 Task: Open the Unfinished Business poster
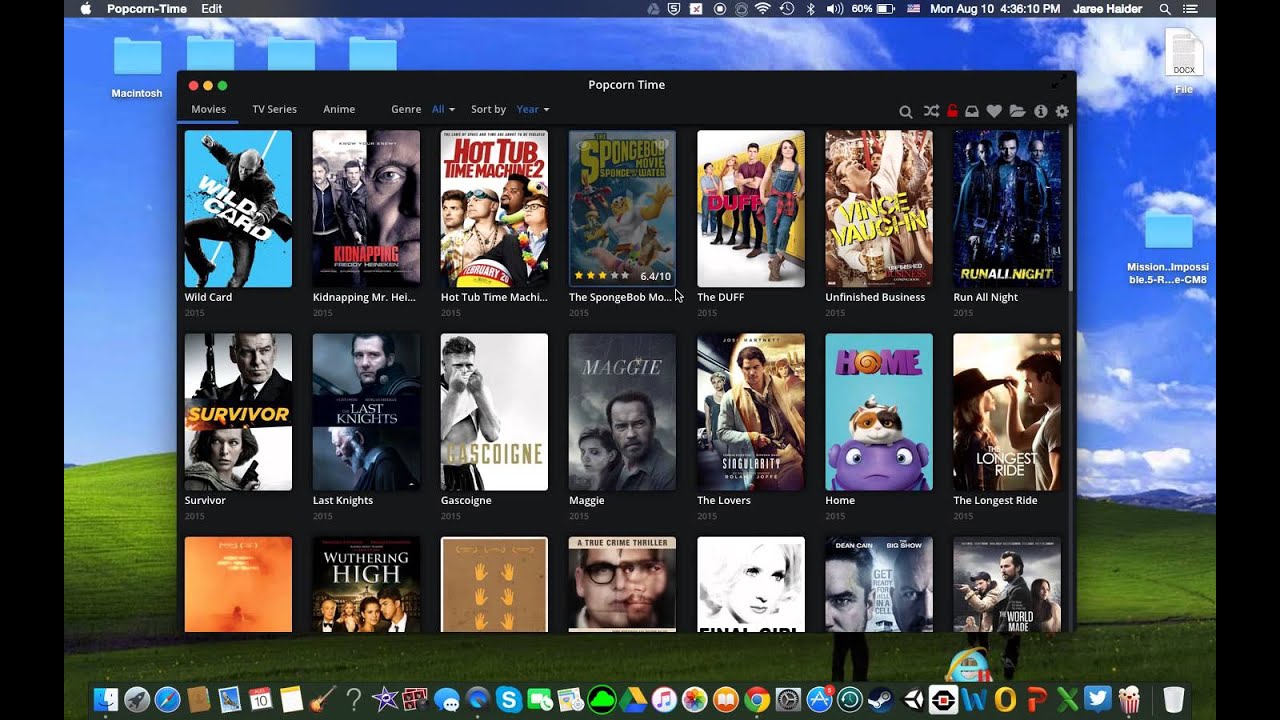[x=878, y=209]
